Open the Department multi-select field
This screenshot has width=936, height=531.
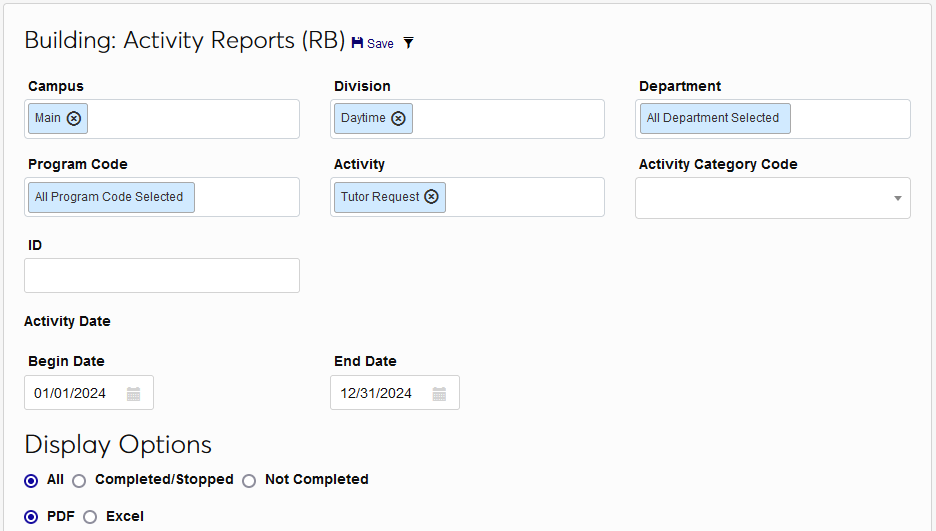(x=772, y=119)
